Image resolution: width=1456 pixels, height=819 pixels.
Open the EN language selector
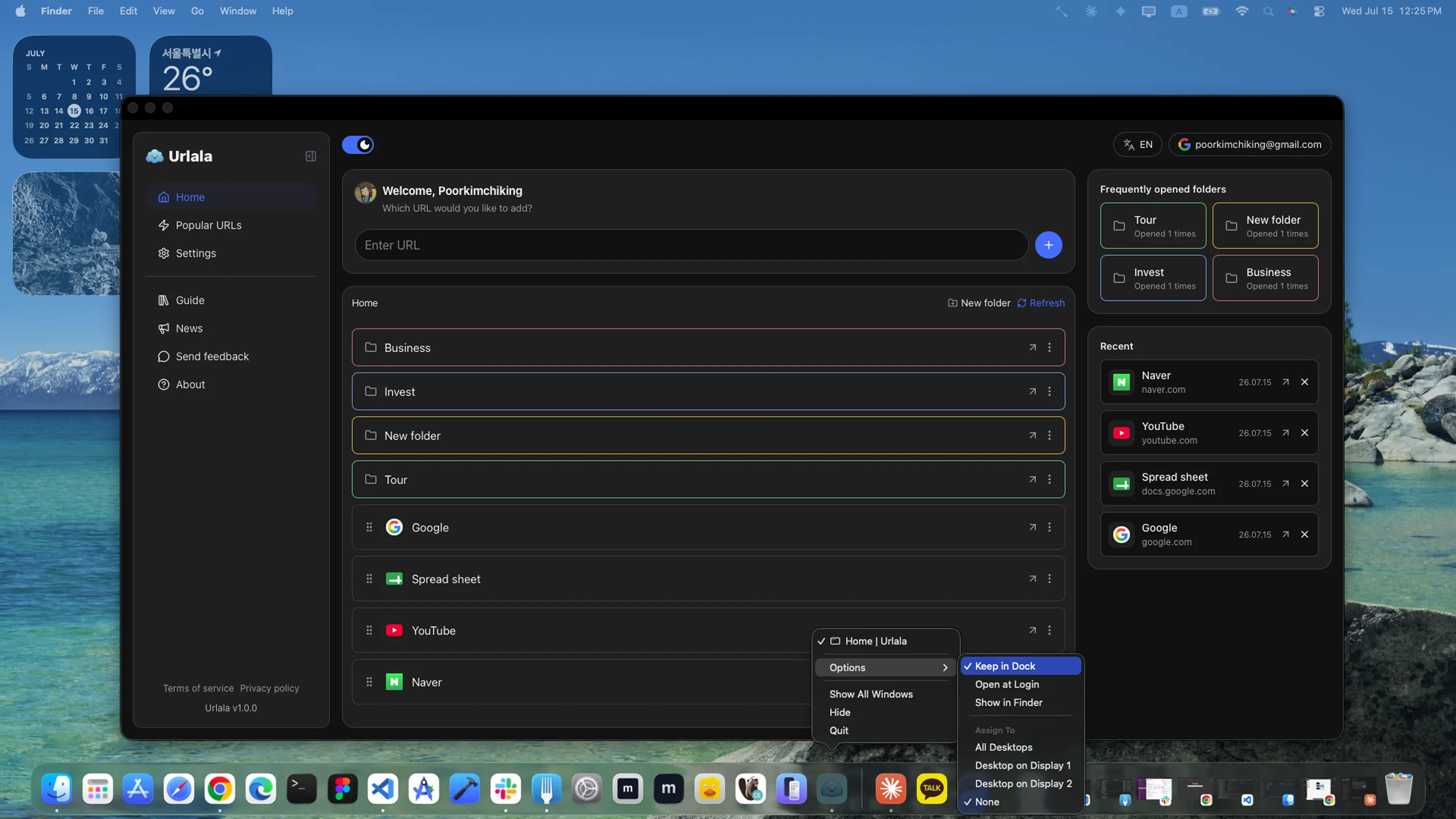(1137, 144)
